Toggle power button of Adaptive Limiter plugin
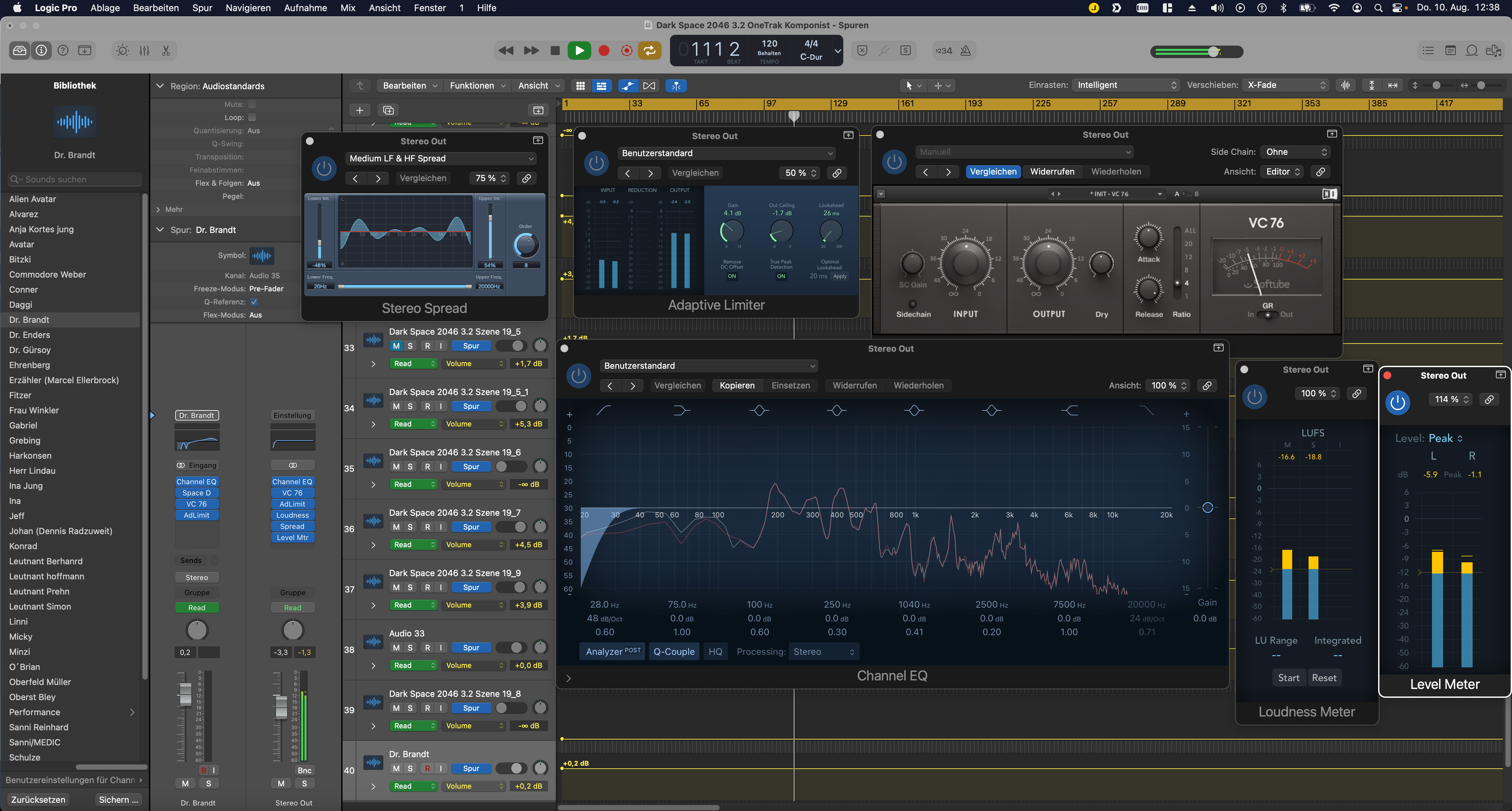This screenshot has width=1512, height=811. tap(596, 163)
